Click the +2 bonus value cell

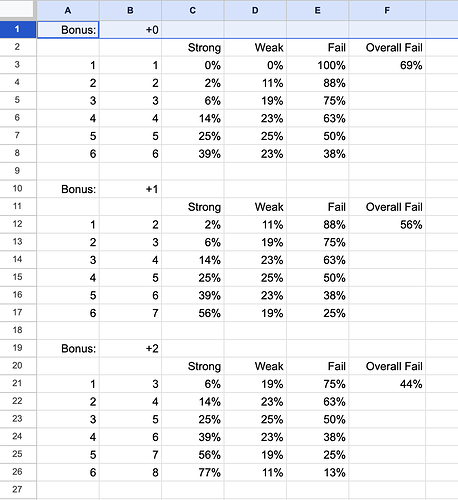tap(130, 348)
